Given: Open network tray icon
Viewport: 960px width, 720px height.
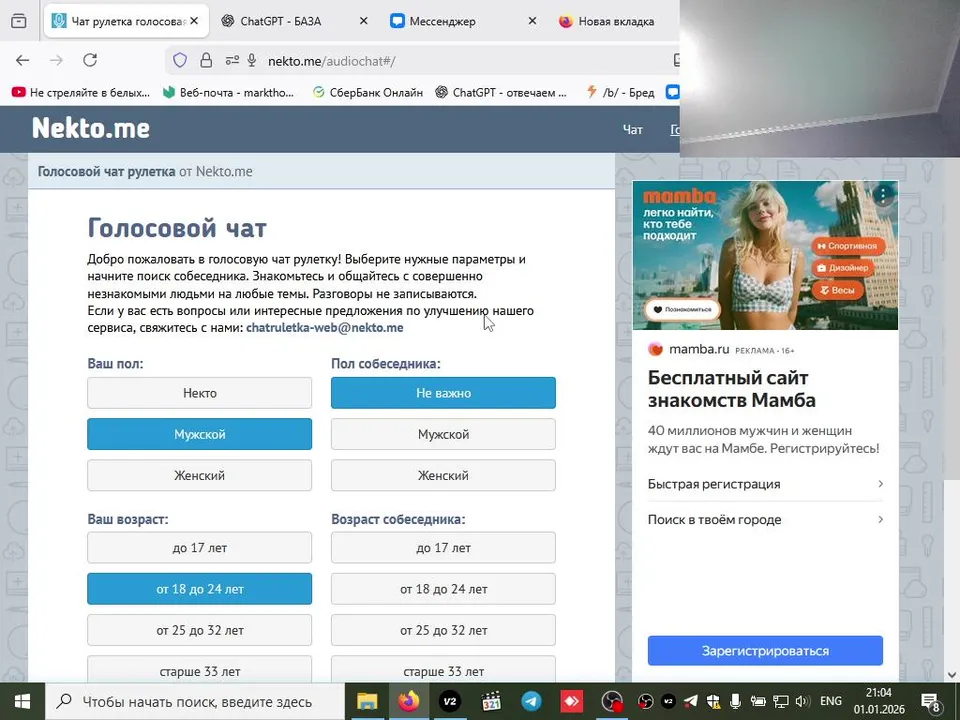Looking at the screenshot, I should tap(781, 702).
